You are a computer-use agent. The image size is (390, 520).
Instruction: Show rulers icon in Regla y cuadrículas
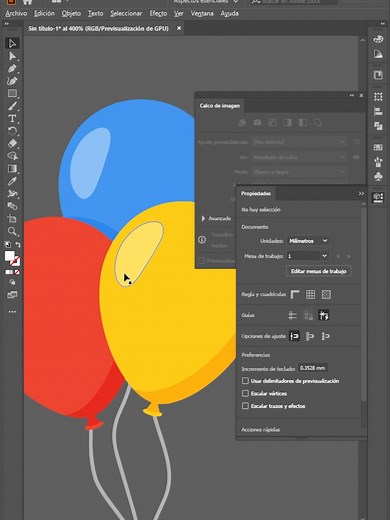(x=294, y=294)
